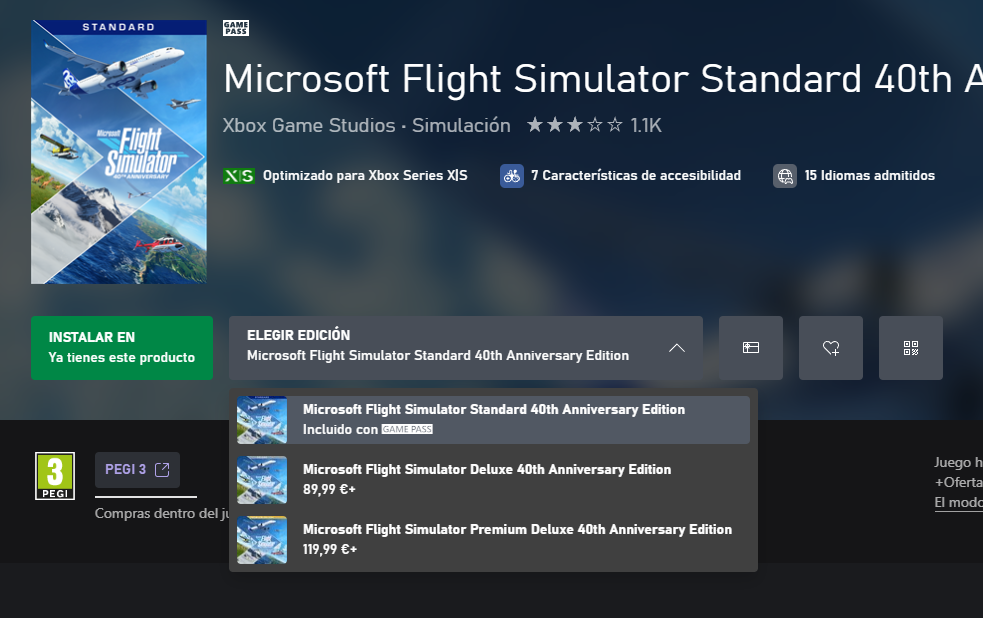The width and height of the screenshot is (983, 618).
Task: Click the Xbox Game Studios publisher link
Action: [309, 125]
